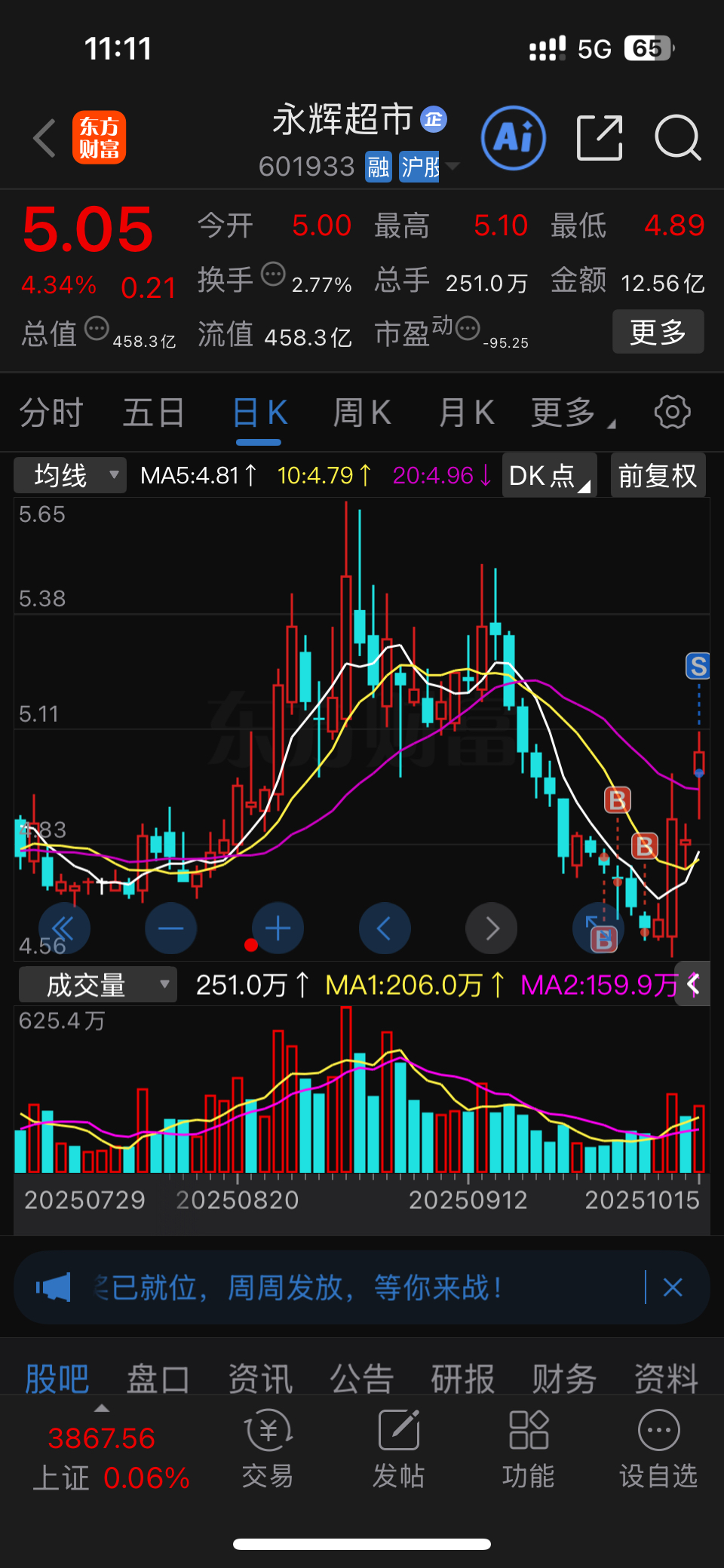Viewport: 724px width, 1568px height.
Task: Open the 盘口 tab
Action: click(158, 1379)
